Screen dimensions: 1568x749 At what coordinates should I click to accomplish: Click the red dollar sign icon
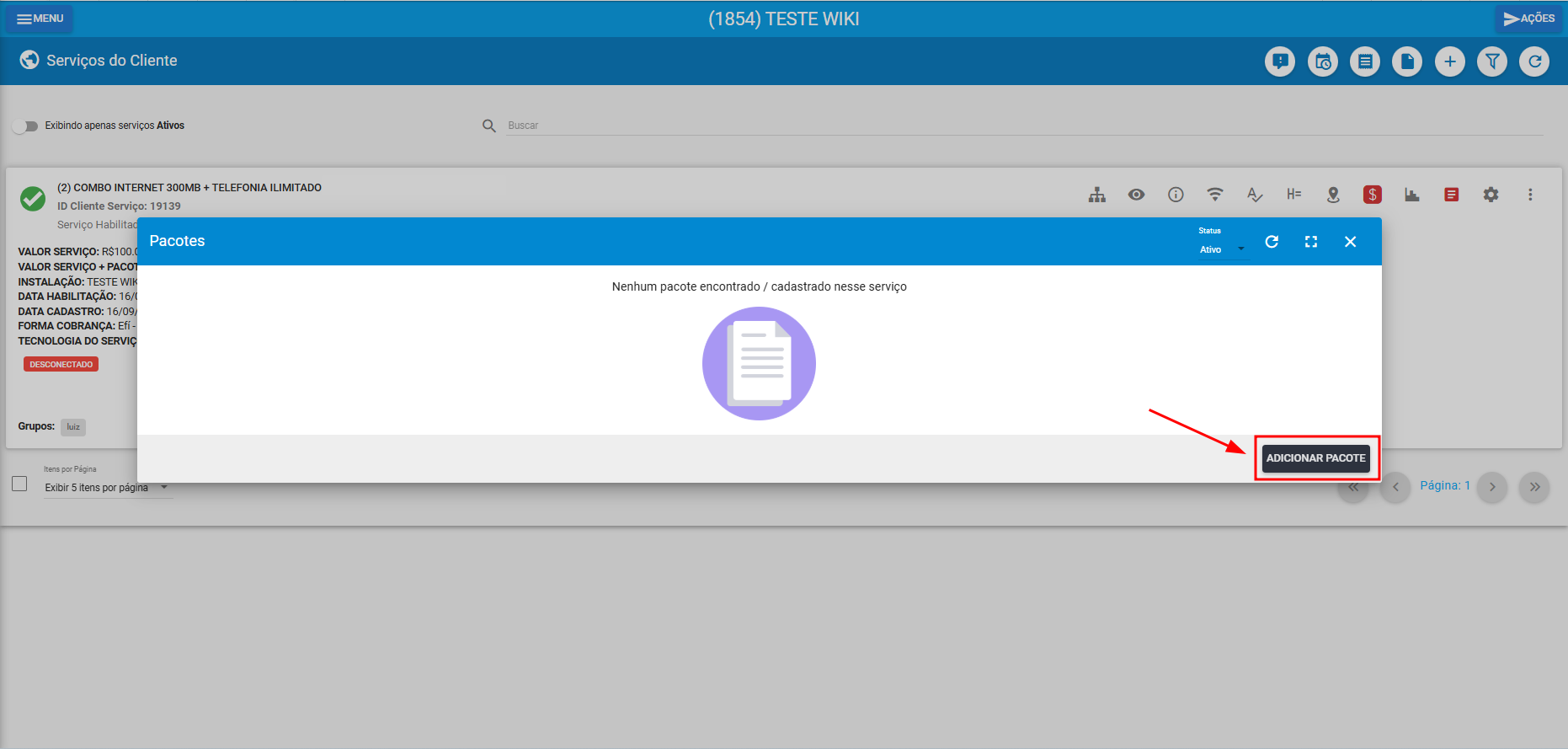coord(1373,195)
